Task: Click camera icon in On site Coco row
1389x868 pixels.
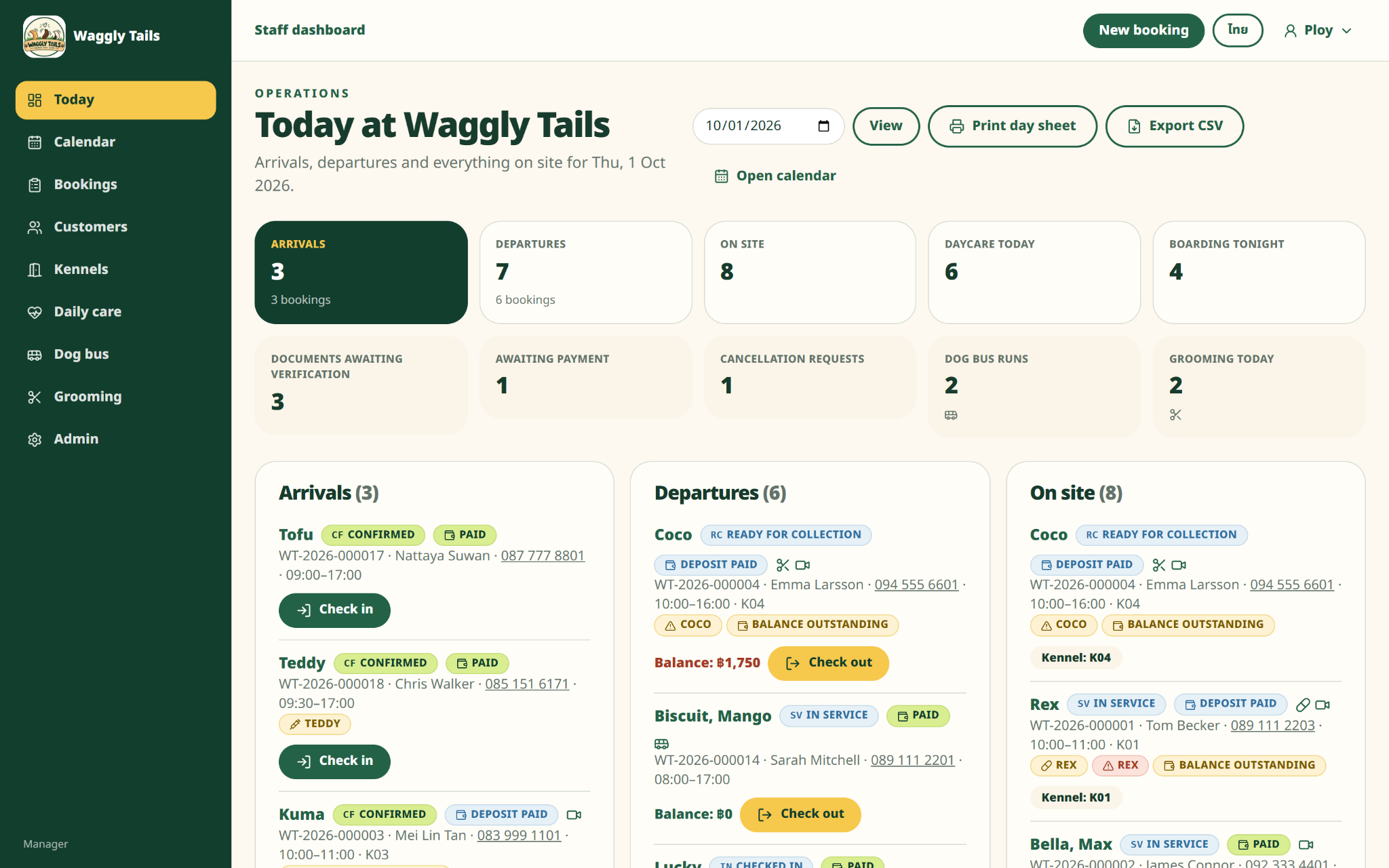Action: 1179,565
